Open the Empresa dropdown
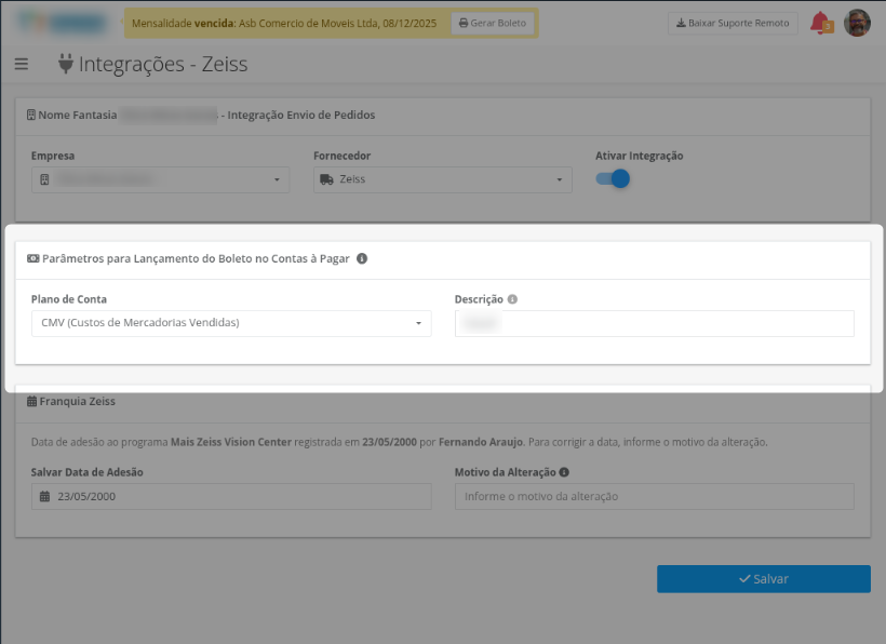 pyautogui.click(x=160, y=180)
